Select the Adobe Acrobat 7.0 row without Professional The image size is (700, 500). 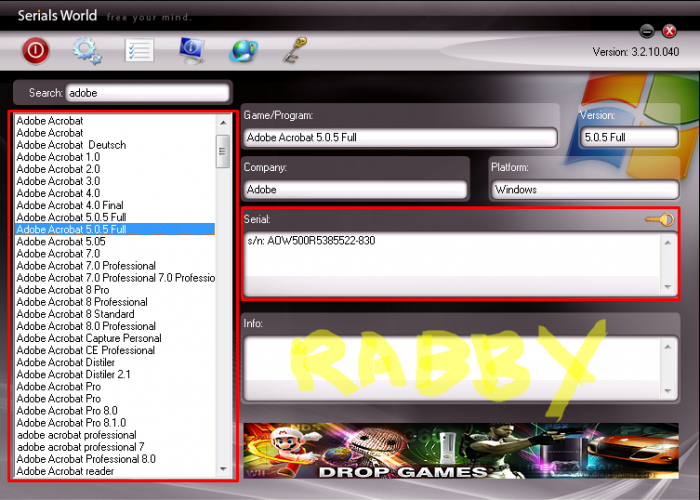pos(115,254)
